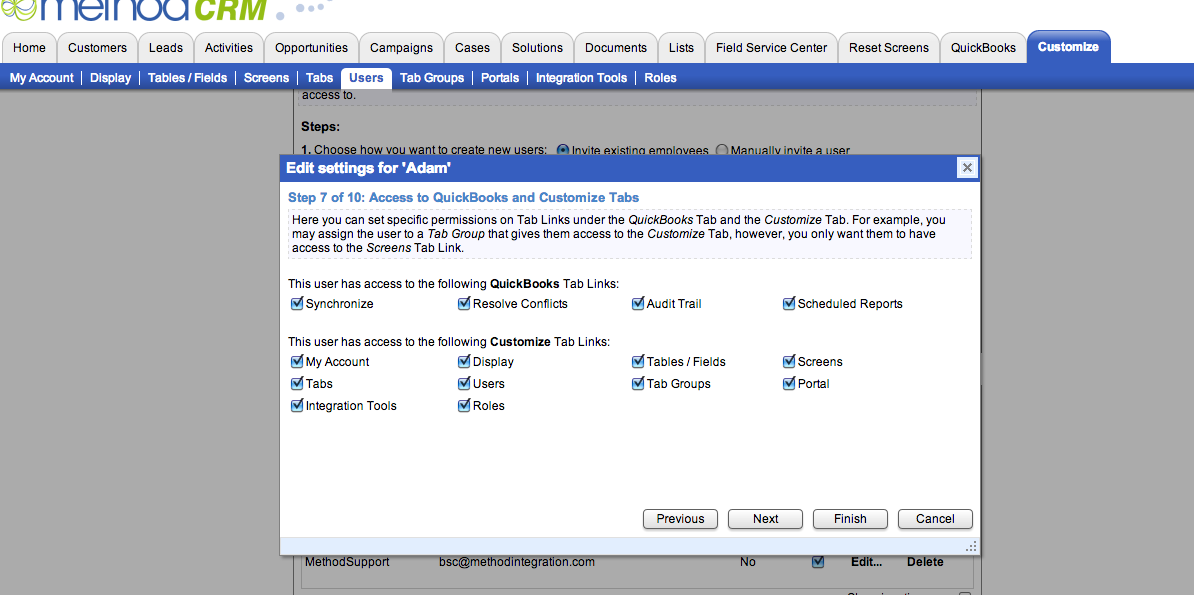Switch to the Solutions tab
The height and width of the screenshot is (595, 1194).
(x=537, y=47)
